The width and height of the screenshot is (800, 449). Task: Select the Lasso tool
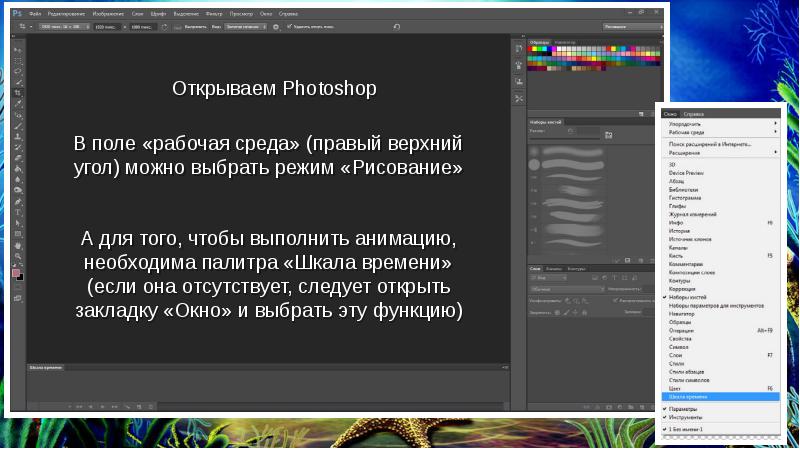(18, 71)
